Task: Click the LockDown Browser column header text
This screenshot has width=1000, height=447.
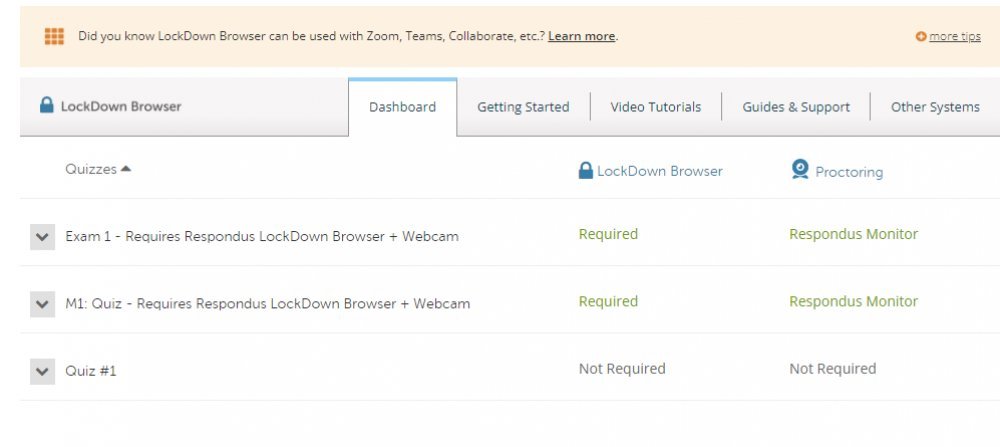Action: (x=660, y=171)
